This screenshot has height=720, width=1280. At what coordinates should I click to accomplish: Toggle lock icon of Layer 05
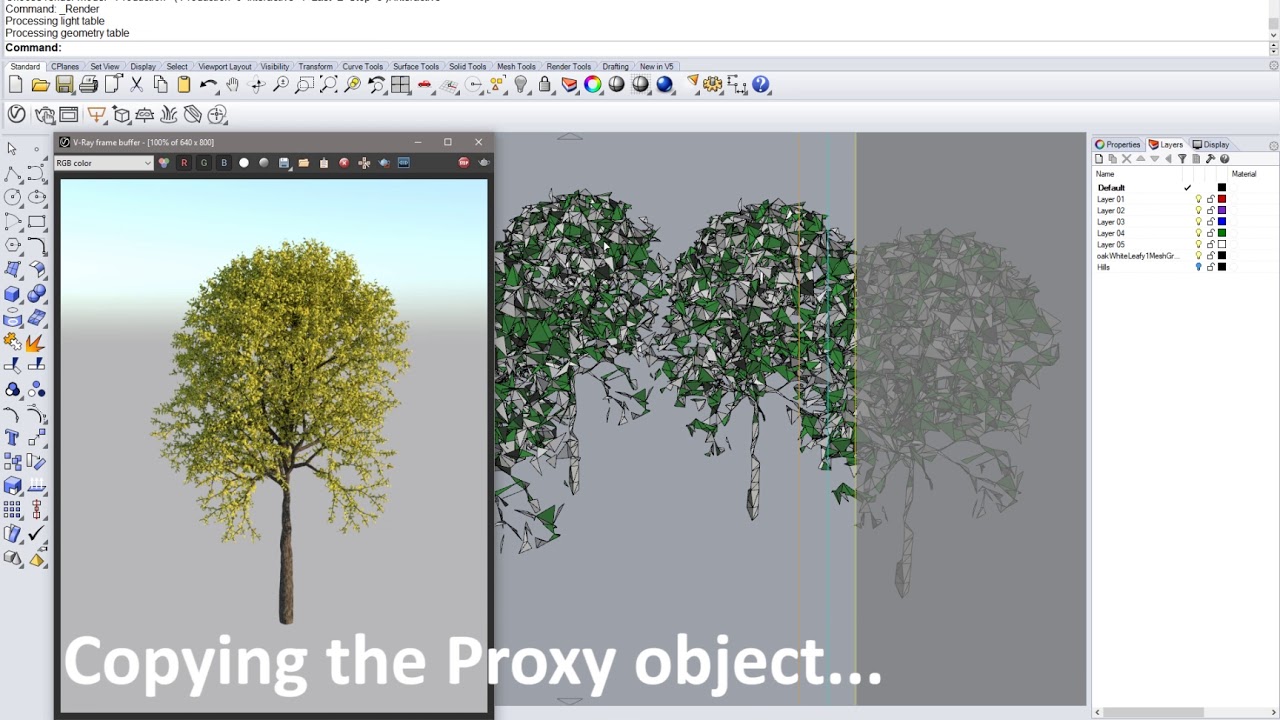coord(1210,245)
